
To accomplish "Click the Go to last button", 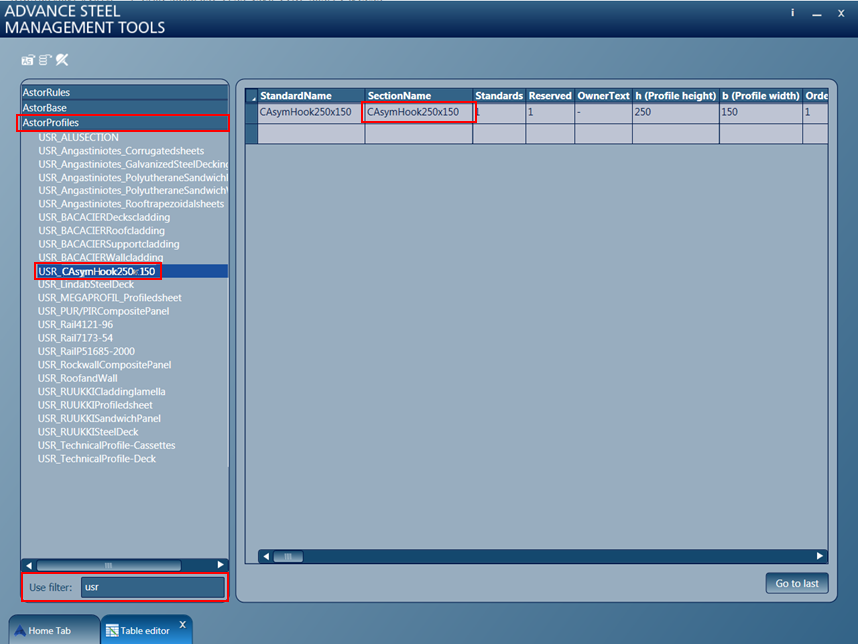I will [797, 583].
